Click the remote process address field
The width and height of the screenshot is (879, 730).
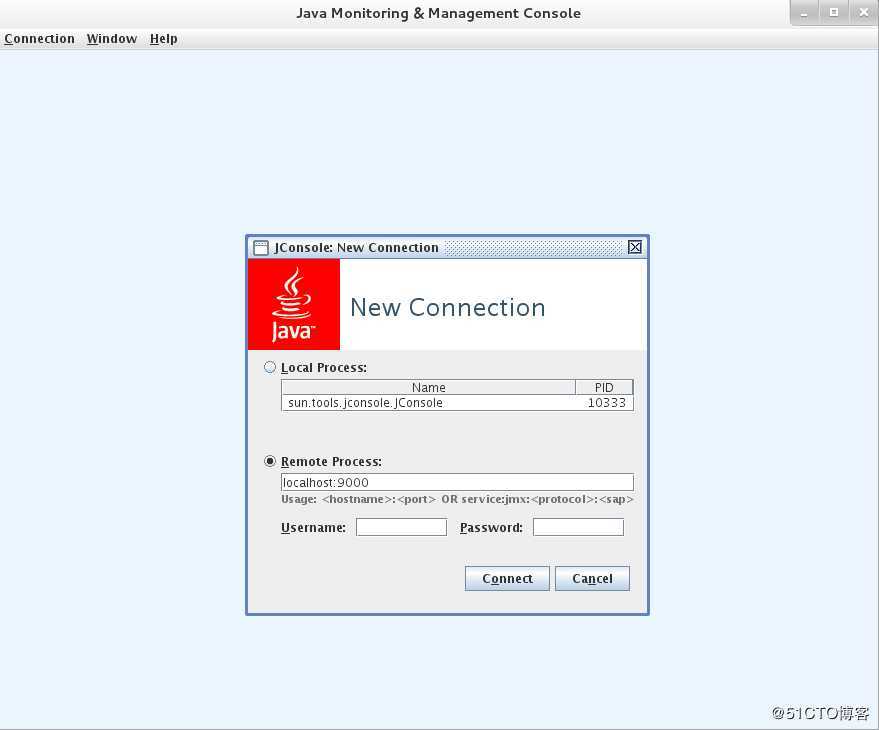(x=457, y=482)
